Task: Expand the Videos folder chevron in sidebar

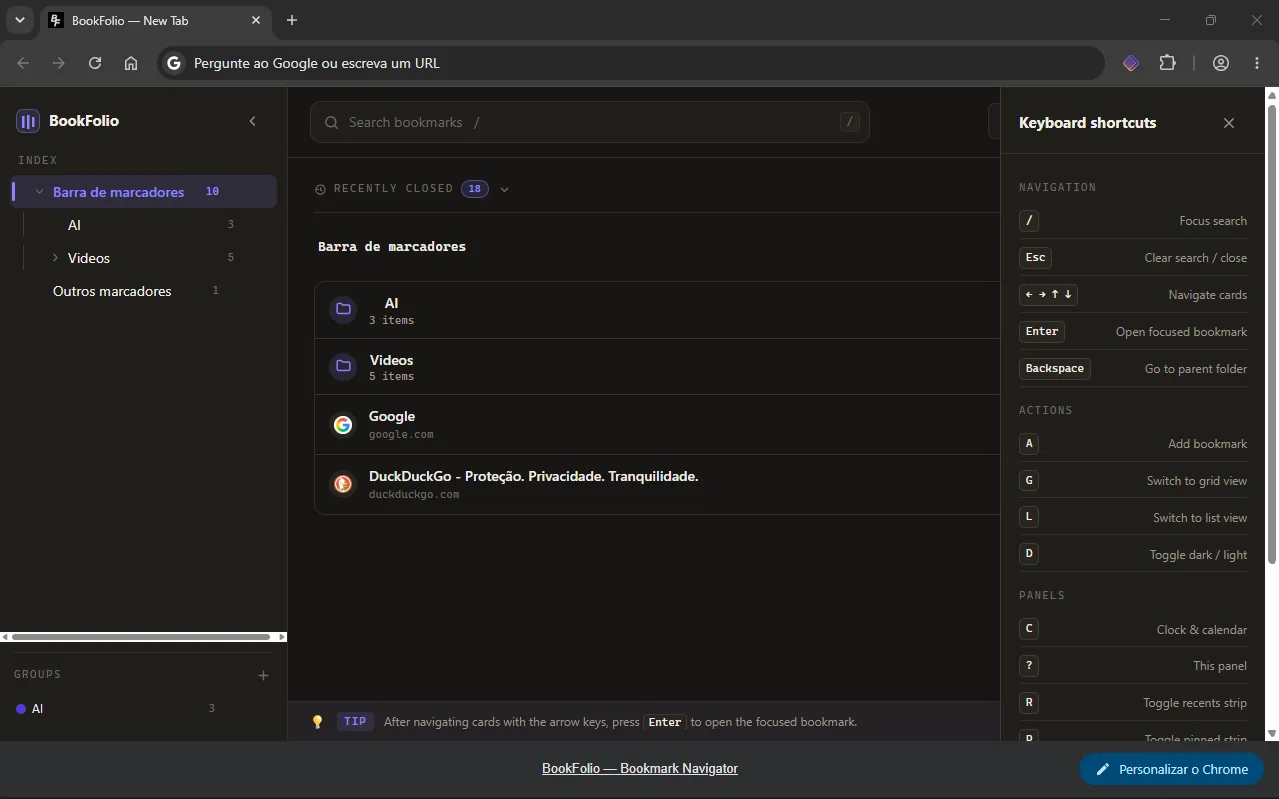Action: 55,258
